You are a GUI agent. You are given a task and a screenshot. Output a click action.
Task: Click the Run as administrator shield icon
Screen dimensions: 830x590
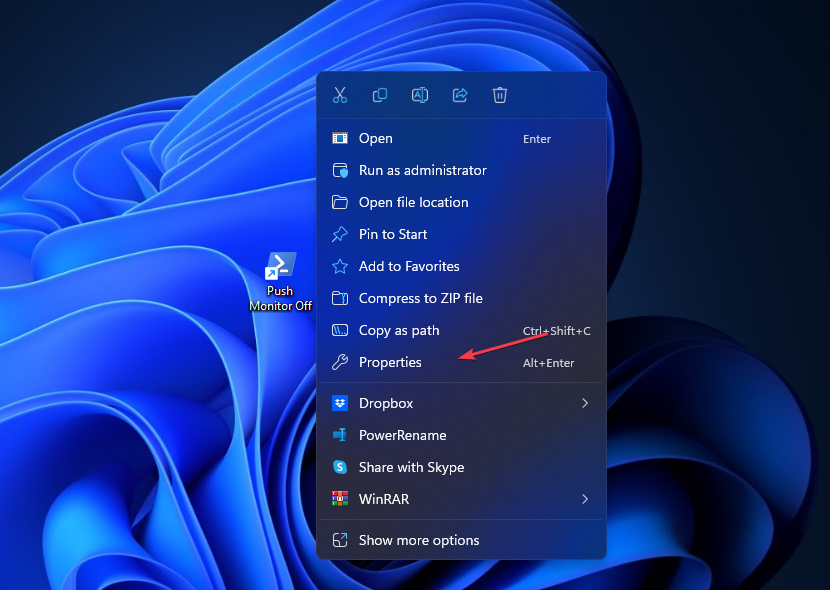pos(340,170)
